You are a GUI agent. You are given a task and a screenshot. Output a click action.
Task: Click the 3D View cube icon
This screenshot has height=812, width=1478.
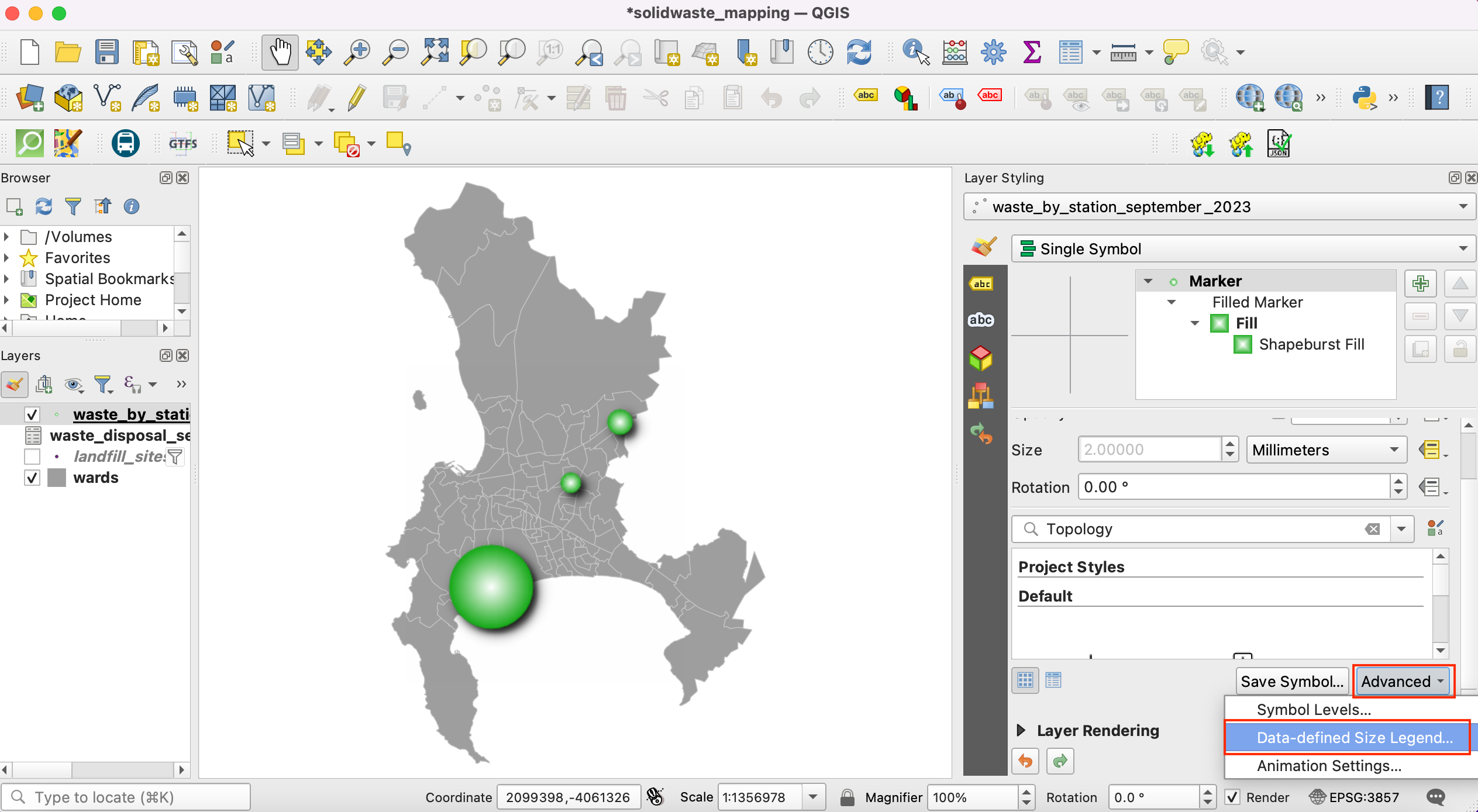tap(981, 358)
